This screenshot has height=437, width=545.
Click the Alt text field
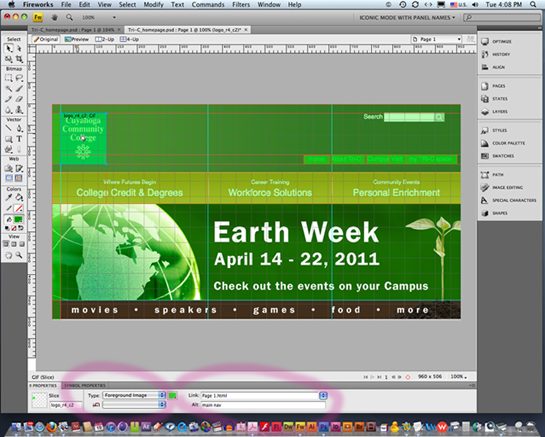click(x=263, y=405)
